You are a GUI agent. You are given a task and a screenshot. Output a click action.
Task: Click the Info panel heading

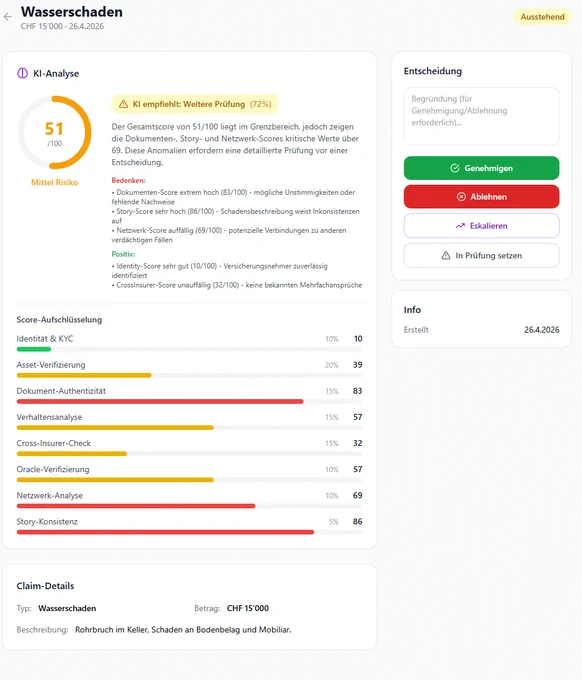pyautogui.click(x=412, y=310)
